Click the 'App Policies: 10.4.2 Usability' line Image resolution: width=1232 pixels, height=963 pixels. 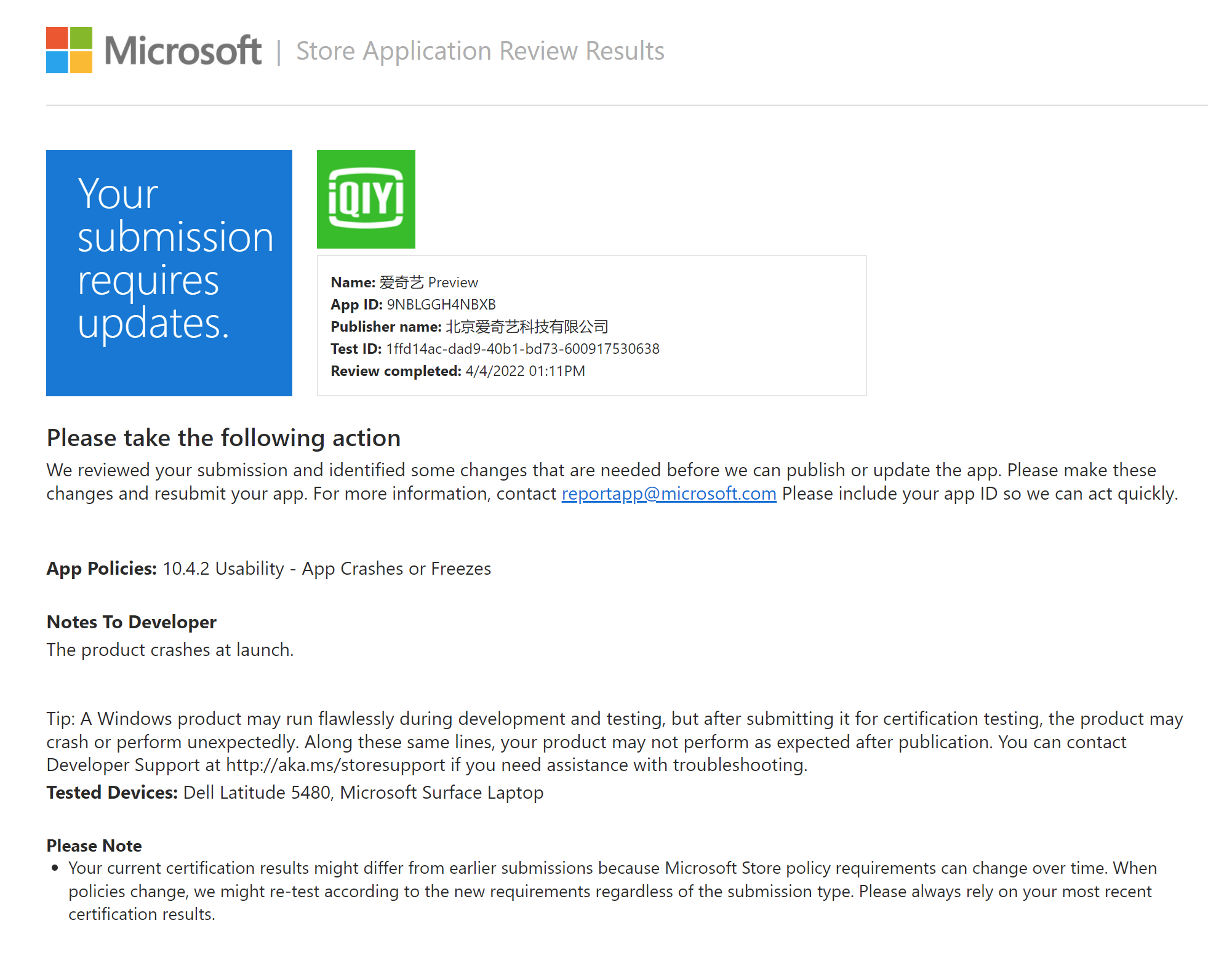(x=269, y=569)
